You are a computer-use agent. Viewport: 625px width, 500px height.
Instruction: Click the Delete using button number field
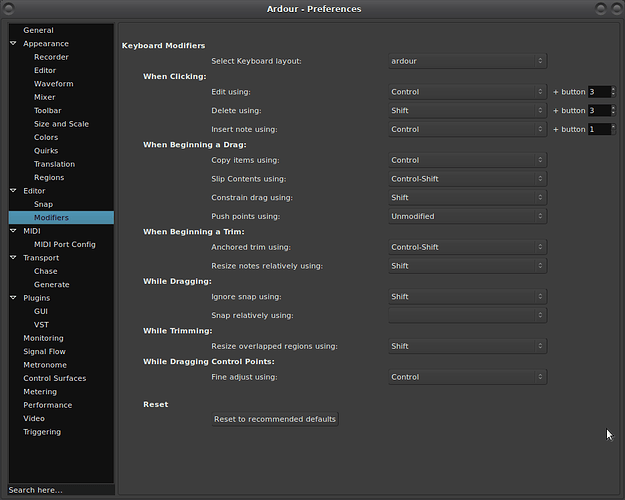[x=598, y=110]
